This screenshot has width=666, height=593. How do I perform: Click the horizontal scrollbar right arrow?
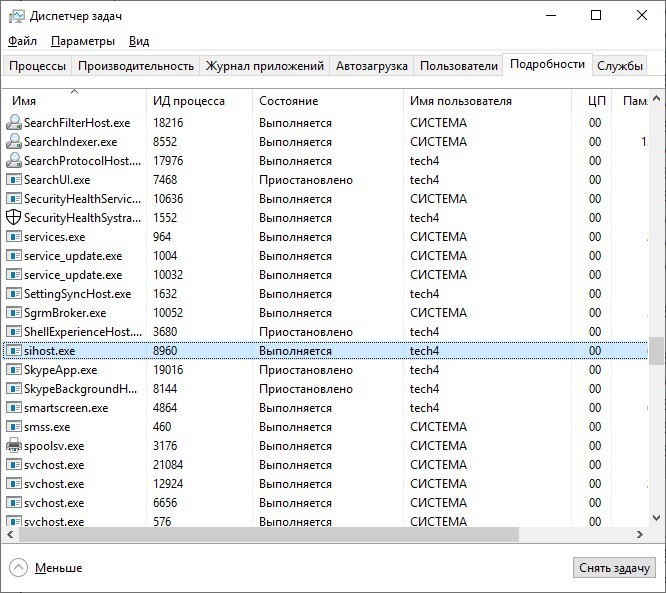click(x=640, y=534)
